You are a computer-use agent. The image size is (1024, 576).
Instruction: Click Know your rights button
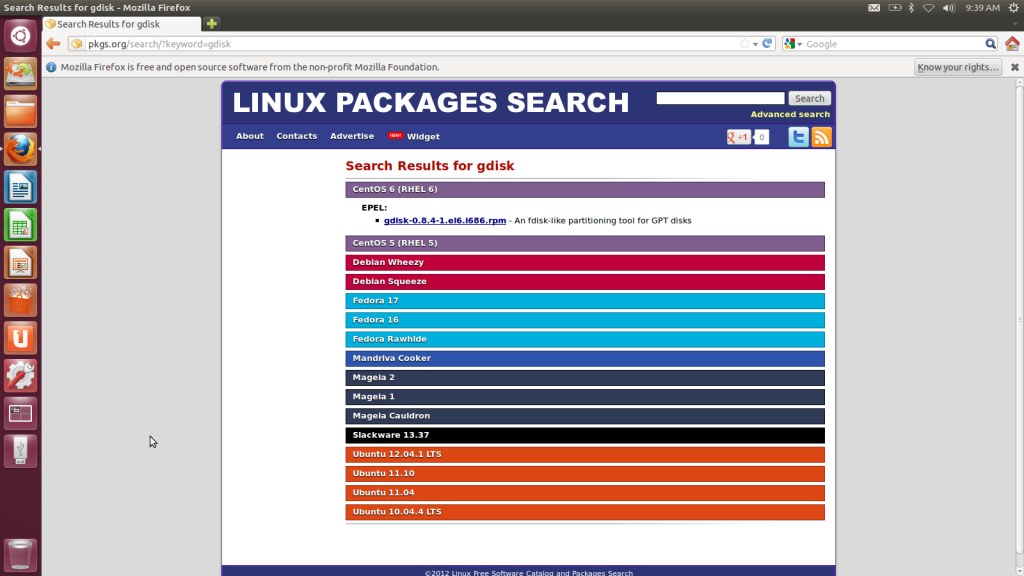tap(957, 67)
